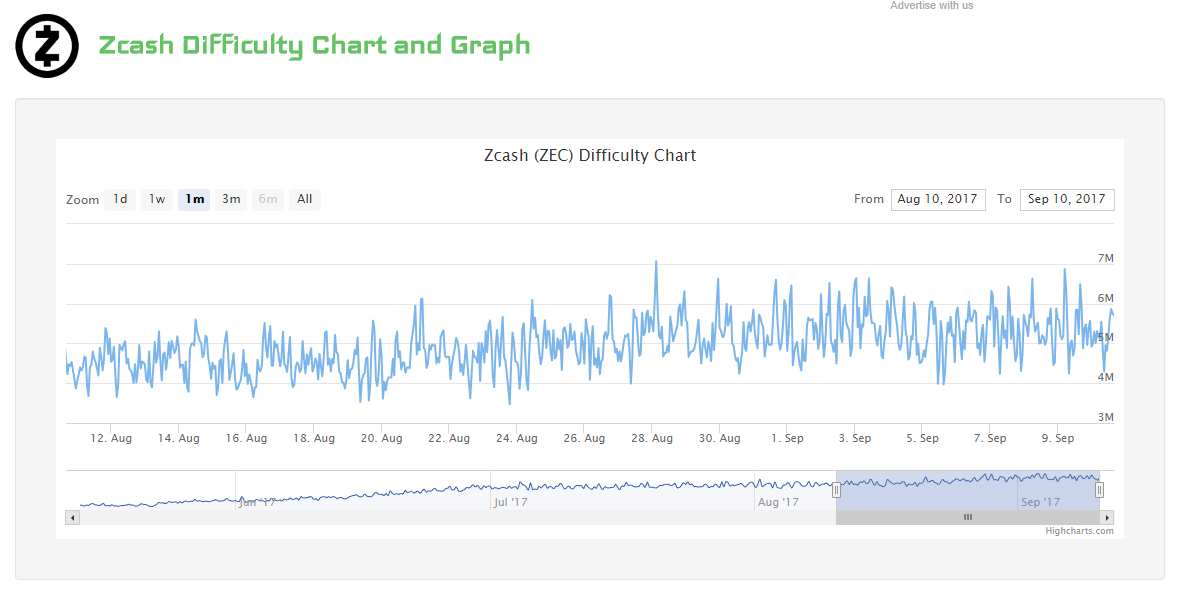
Task: Click the Zcash (ZEC) Difficulty Chart title
Action: click(590, 156)
